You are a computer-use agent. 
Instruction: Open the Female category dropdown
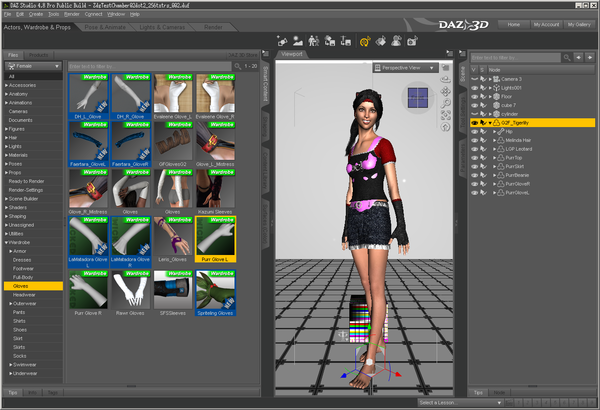[x=33, y=66]
